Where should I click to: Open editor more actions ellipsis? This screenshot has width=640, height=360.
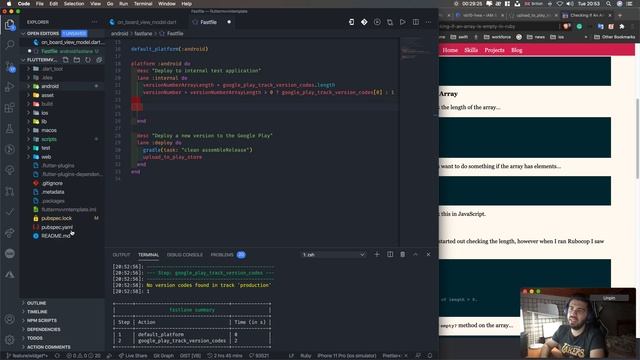click(428, 22)
